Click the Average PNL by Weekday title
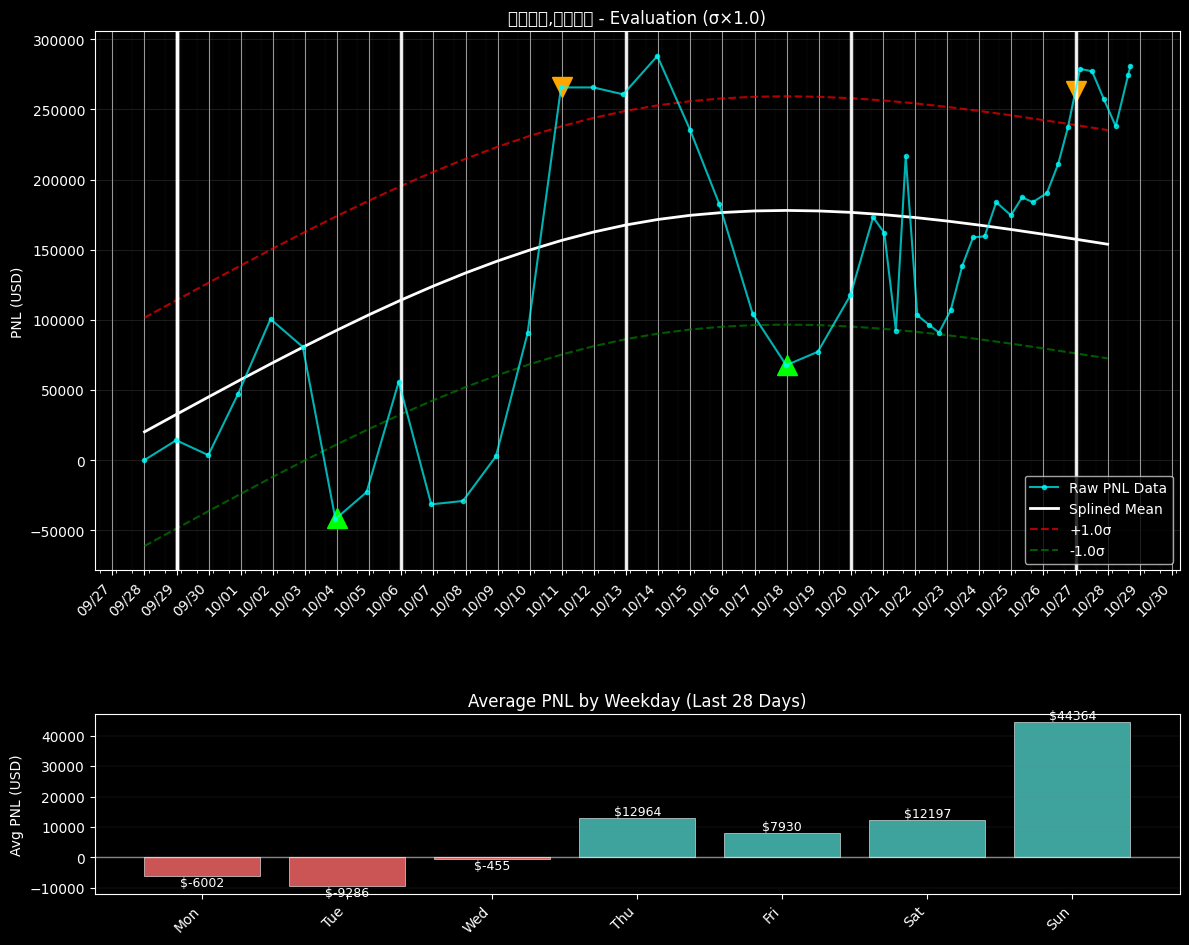The height and width of the screenshot is (945, 1189). tap(636, 701)
